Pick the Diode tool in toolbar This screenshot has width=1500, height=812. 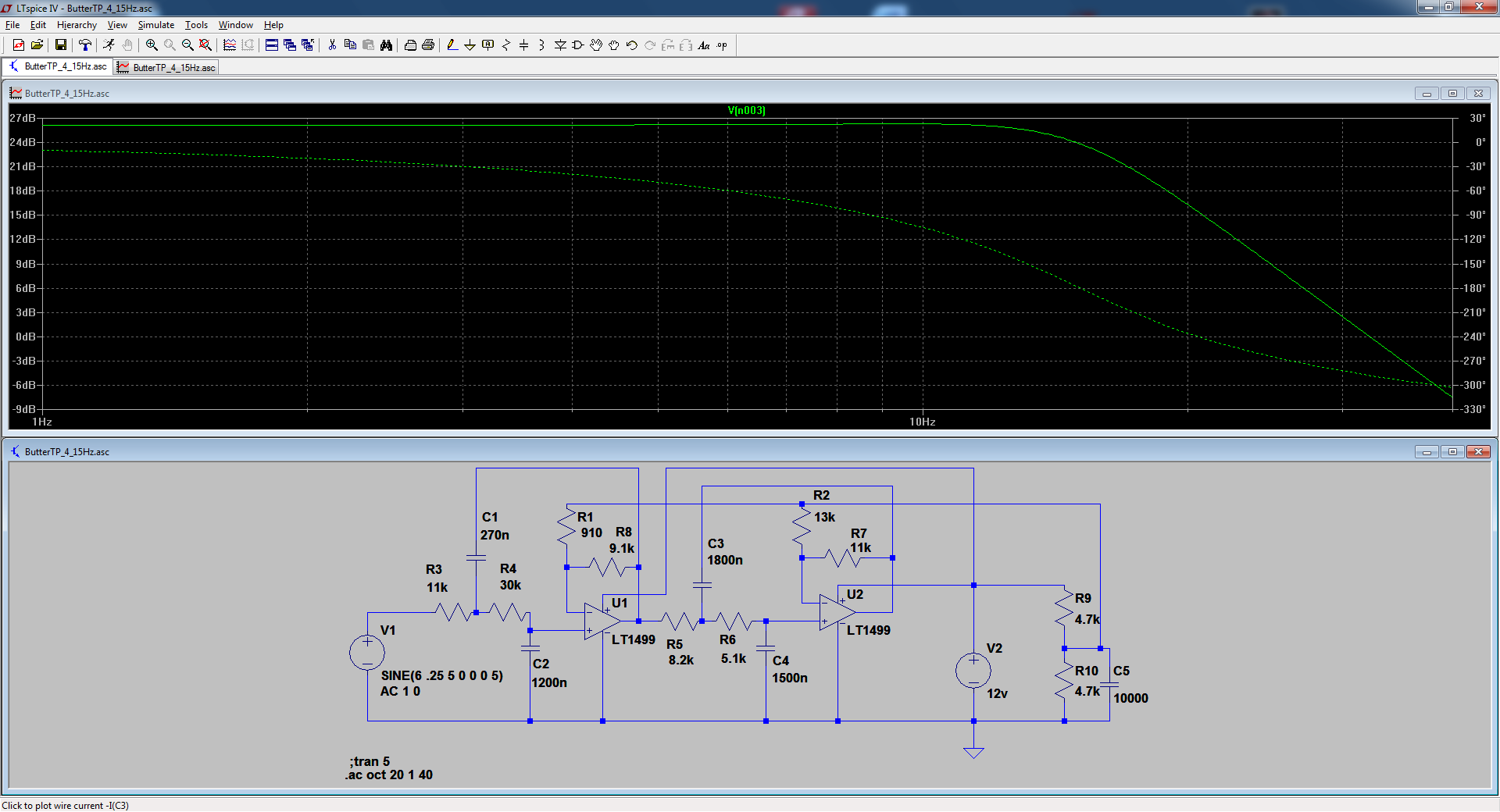(x=560, y=45)
